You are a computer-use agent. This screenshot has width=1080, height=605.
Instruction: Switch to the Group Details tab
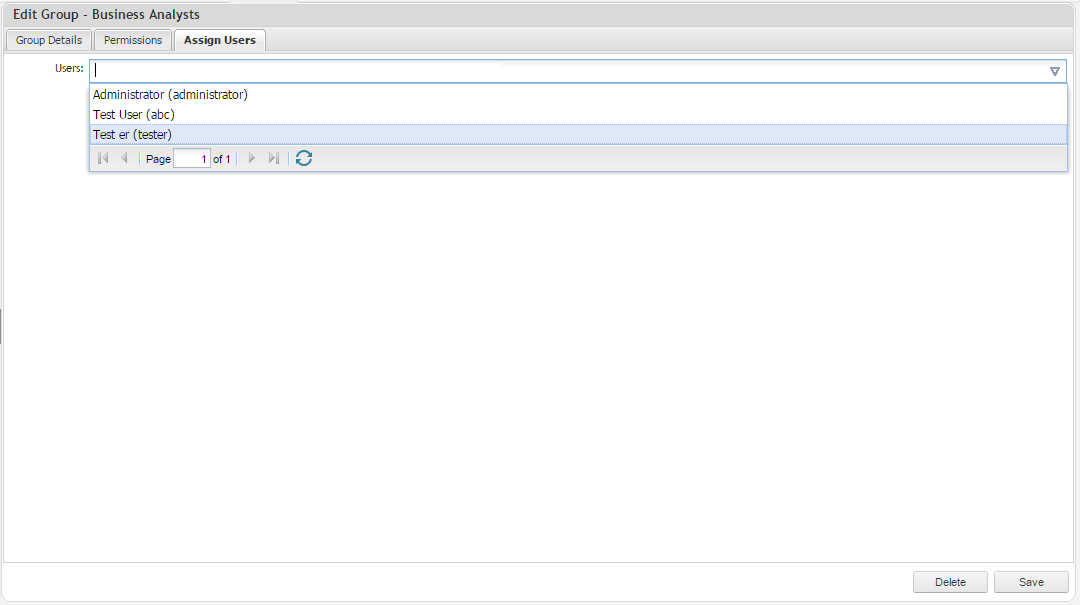pyautogui.click(x=49, y=40)
